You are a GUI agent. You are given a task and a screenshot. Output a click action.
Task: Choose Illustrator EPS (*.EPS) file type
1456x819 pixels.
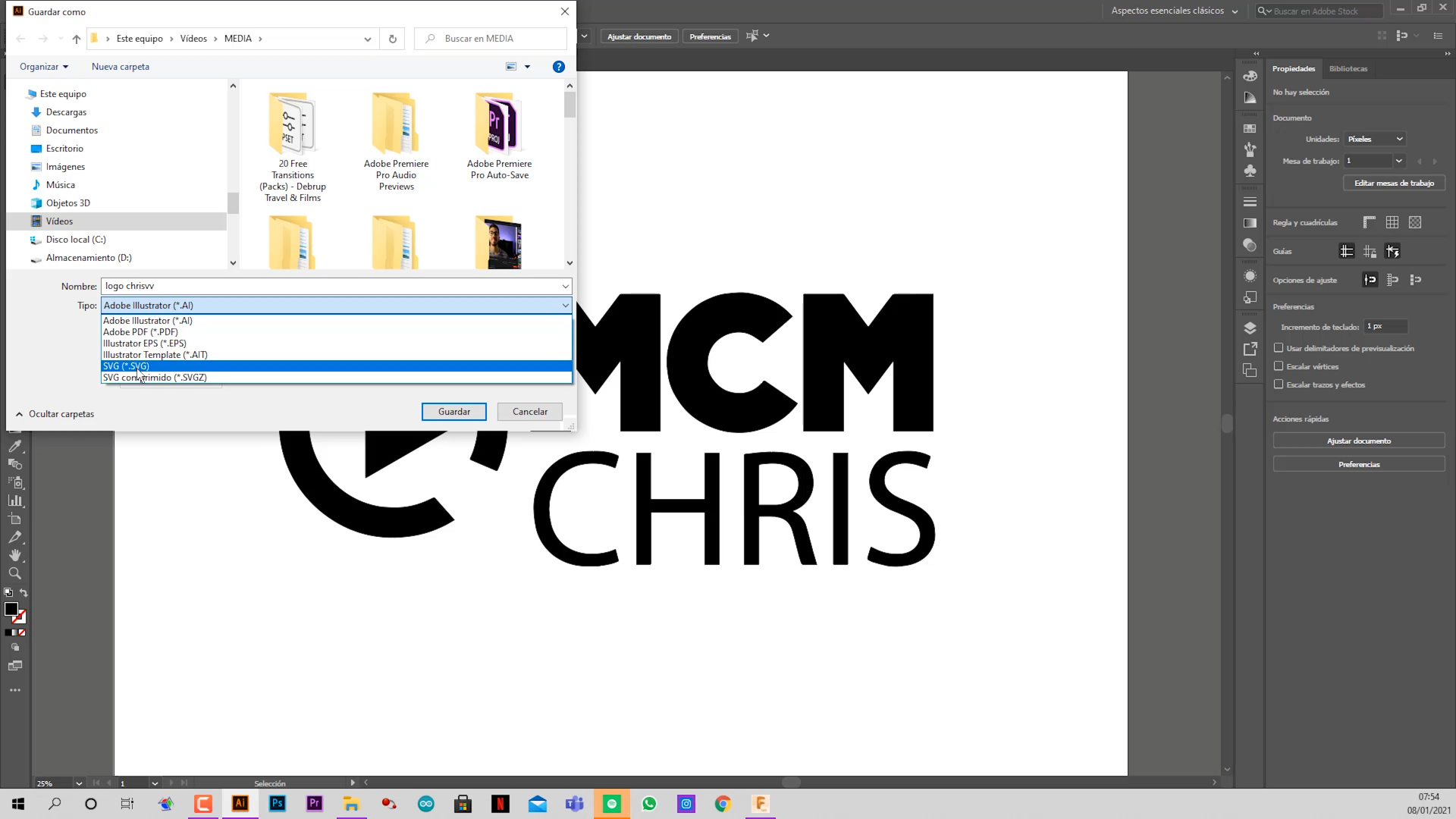coord(336,344)
